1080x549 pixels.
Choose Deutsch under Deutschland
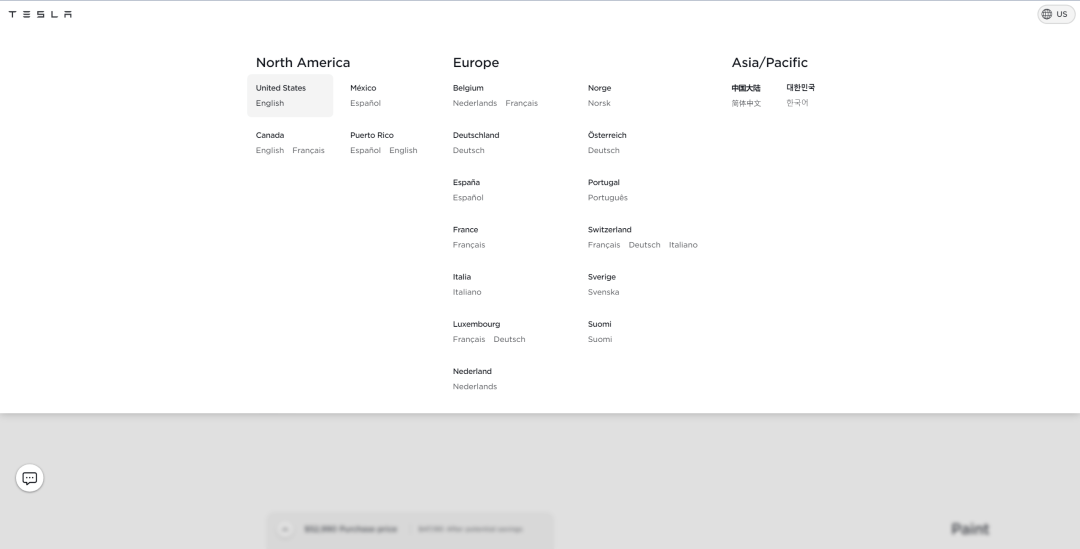pyautogui.click(x=468, y=150)
